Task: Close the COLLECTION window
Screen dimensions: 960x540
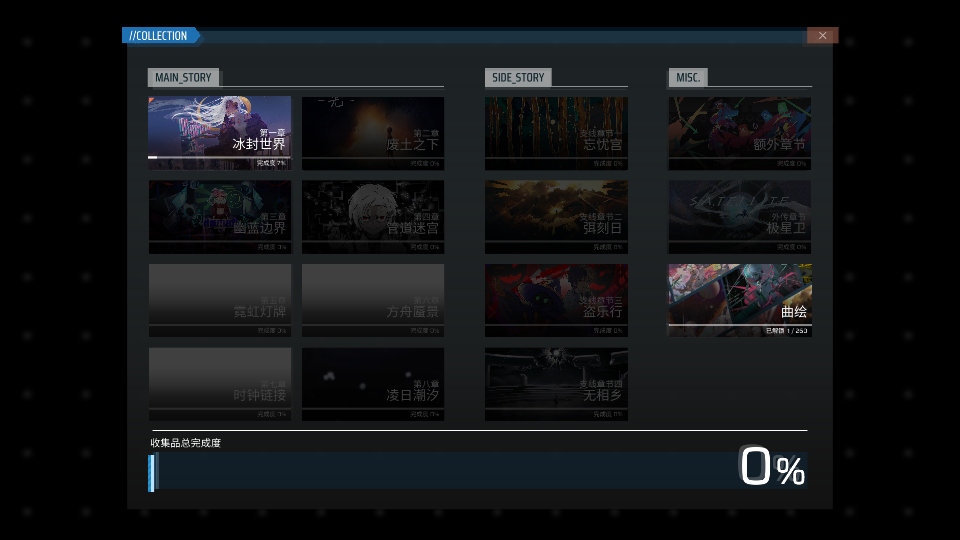Action: pos(822,36)
